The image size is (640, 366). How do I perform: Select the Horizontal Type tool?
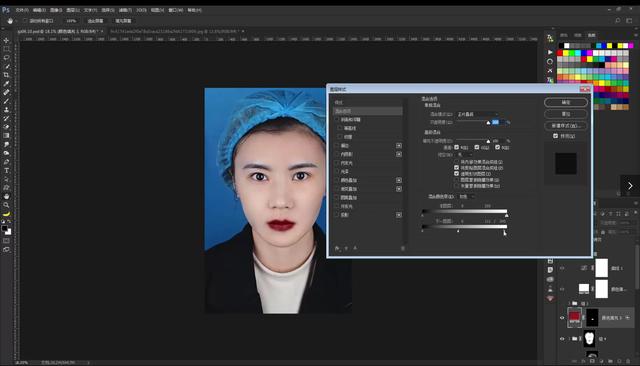(x=6, y=171)
